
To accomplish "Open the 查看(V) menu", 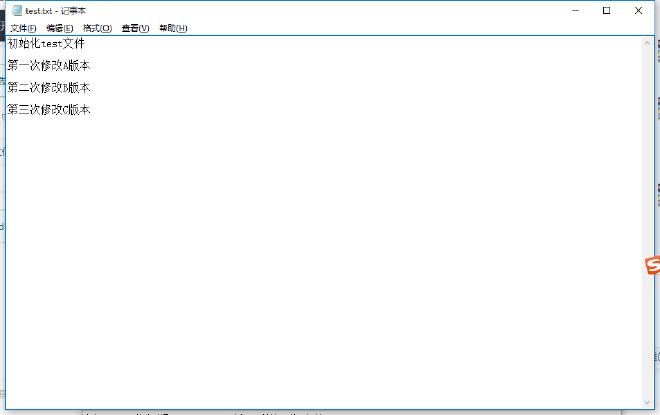I will point(135,28).
